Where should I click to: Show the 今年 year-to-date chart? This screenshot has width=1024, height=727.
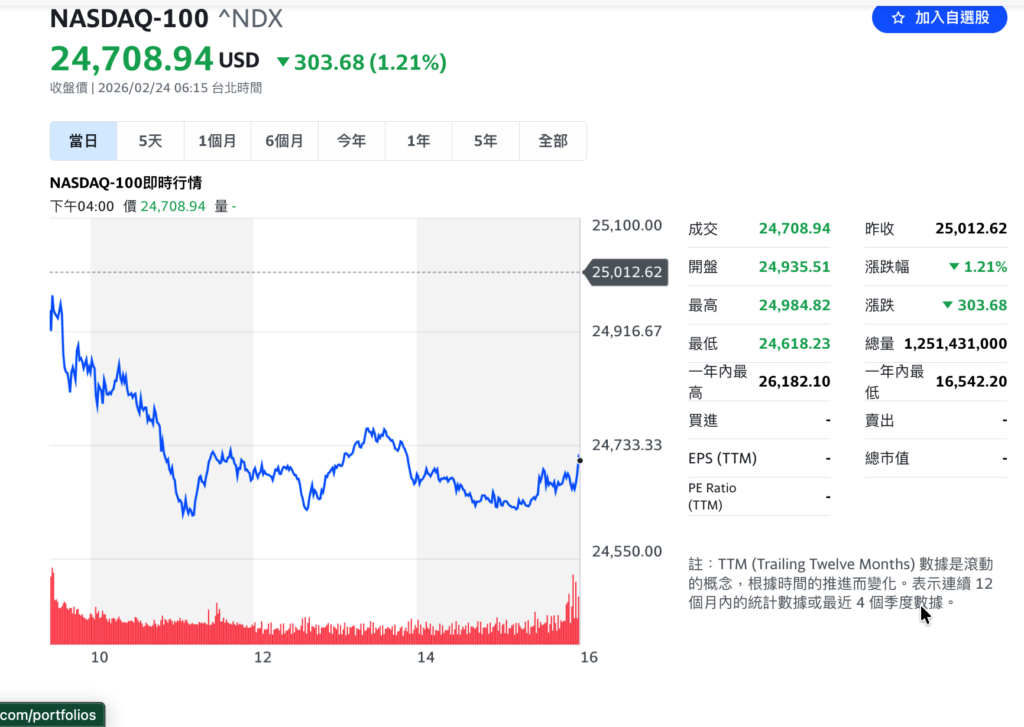351,141
